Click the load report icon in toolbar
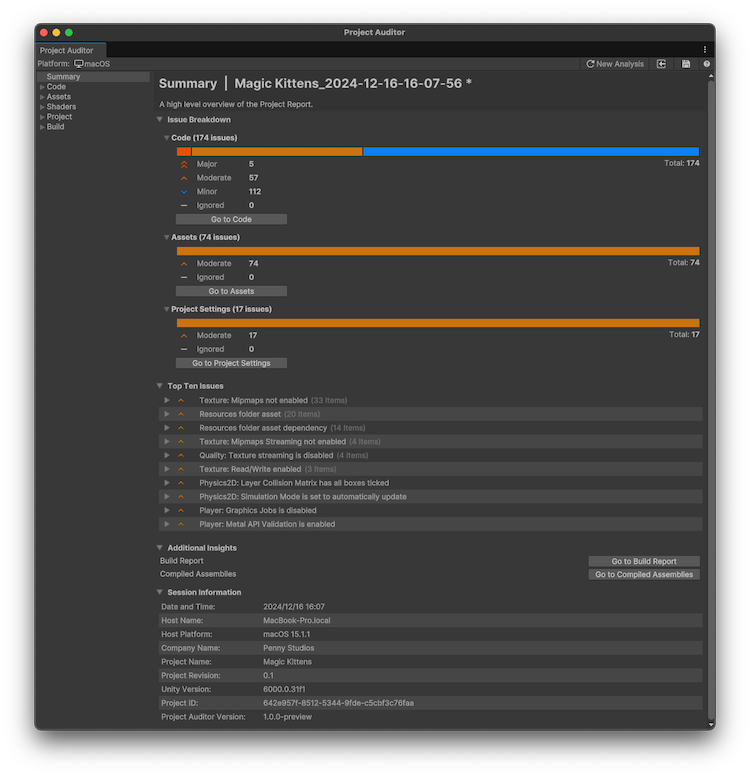 coord(661,64)
